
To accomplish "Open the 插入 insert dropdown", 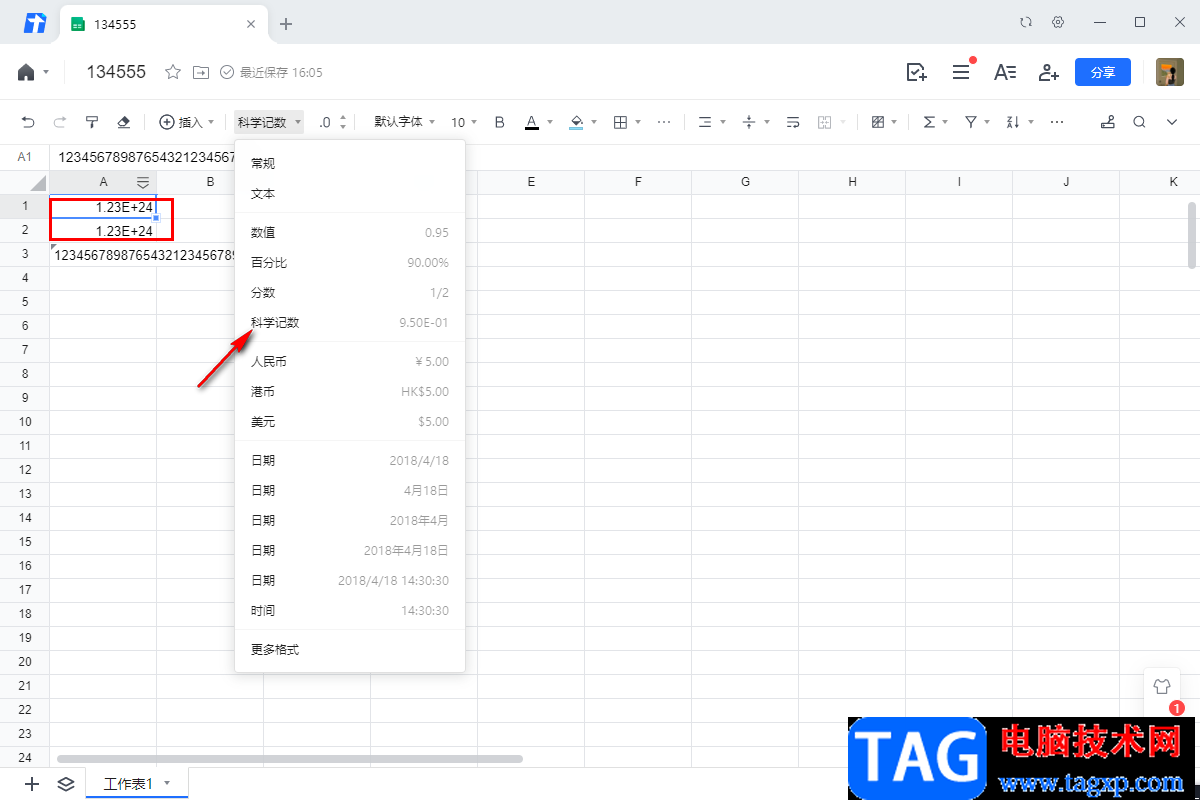I will (187, 122).
